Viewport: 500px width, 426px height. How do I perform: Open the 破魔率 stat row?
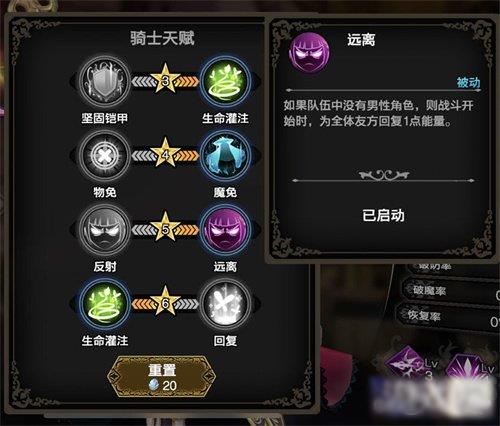452,291
